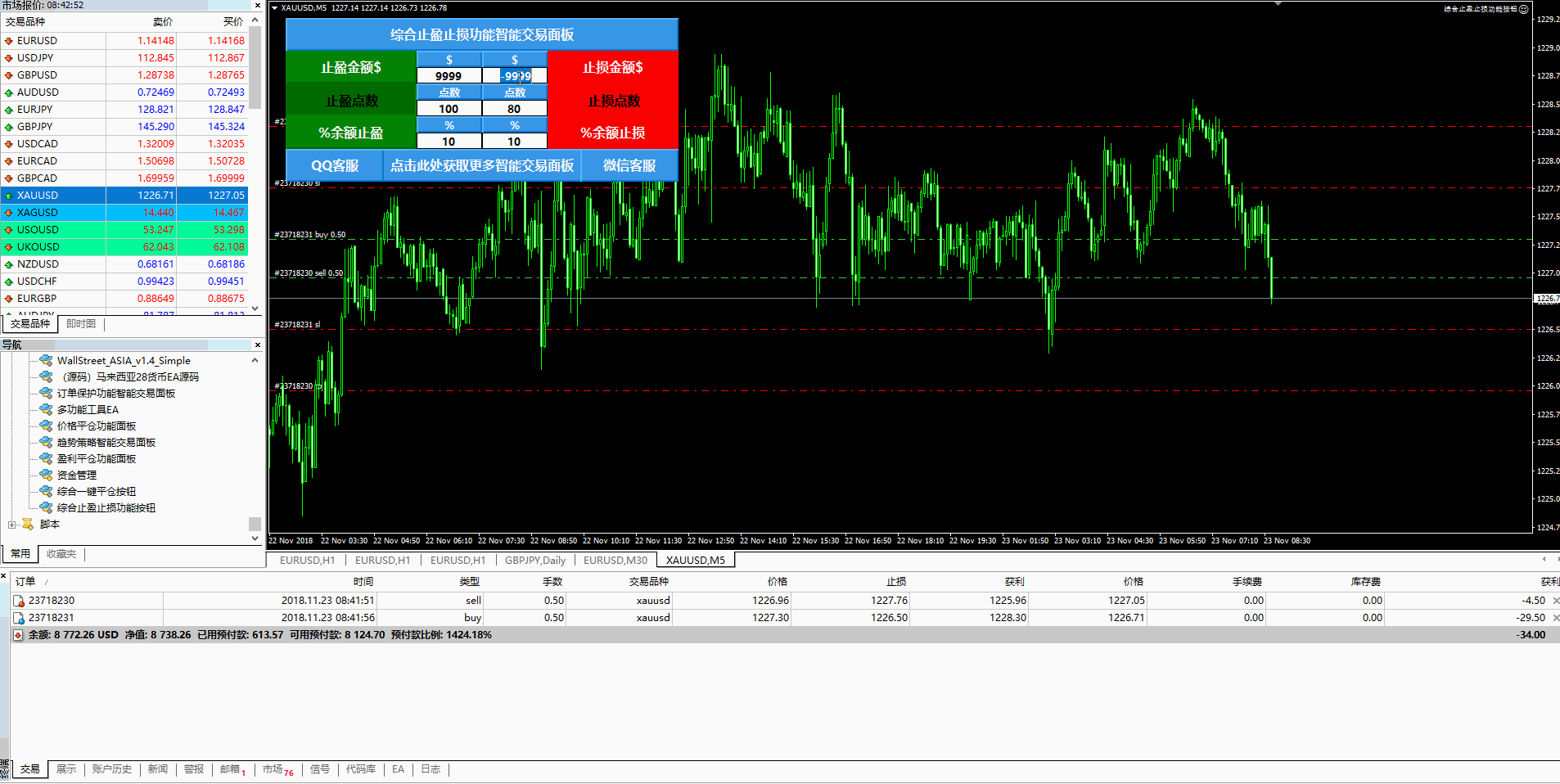
Task: Select the GBPJPY,Daily chart tab
Action: point(534,561)
